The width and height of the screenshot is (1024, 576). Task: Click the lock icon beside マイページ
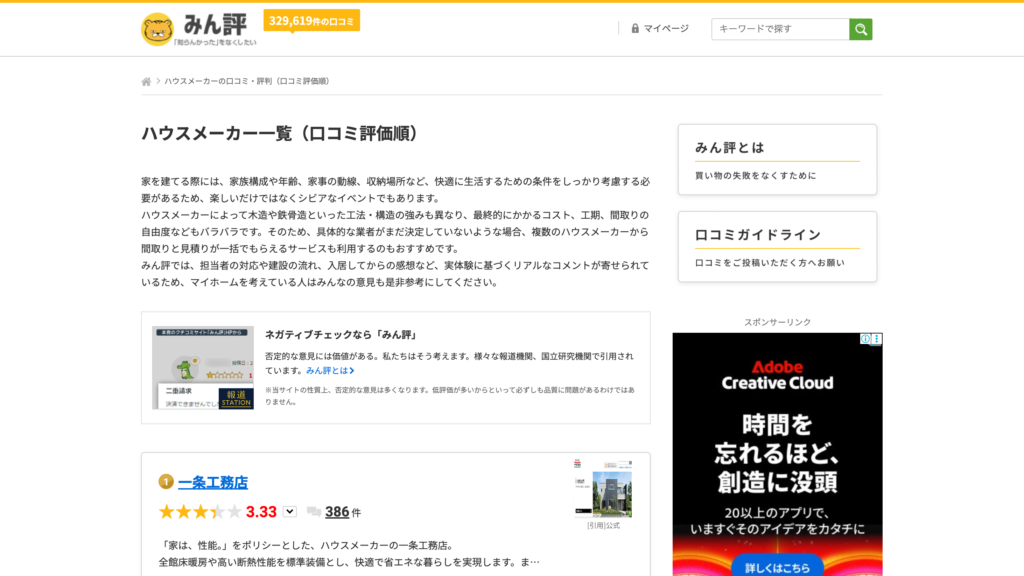(635, 28)
